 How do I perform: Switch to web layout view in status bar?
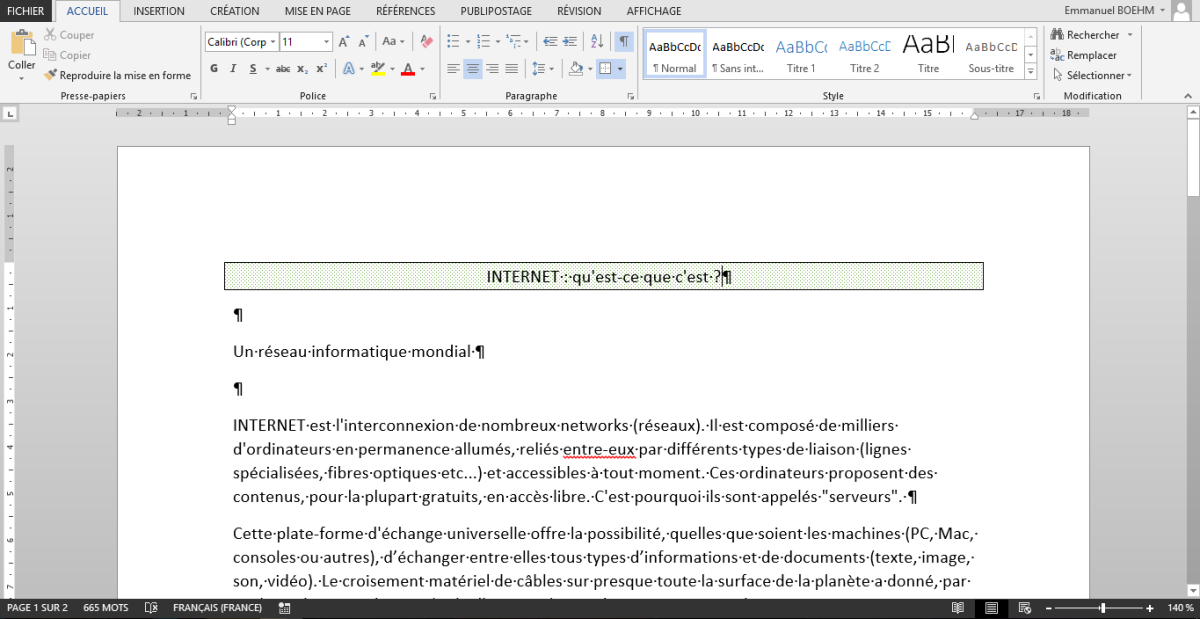click(1025, 608)
